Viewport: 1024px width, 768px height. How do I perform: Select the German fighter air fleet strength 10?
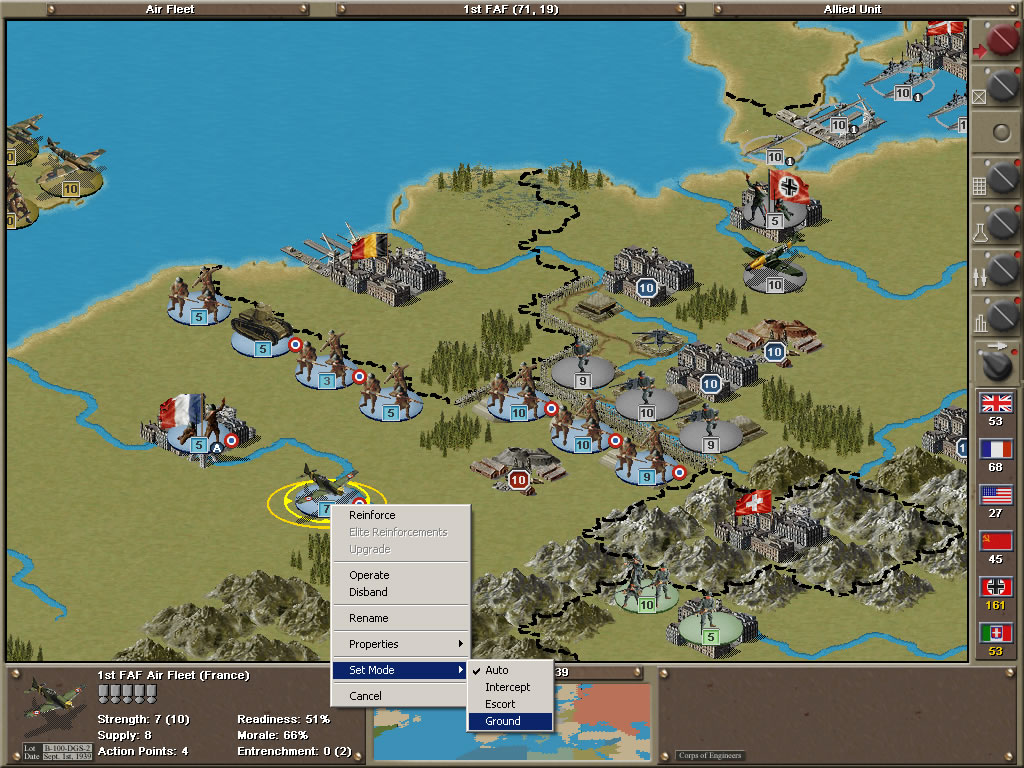[774, 271]
